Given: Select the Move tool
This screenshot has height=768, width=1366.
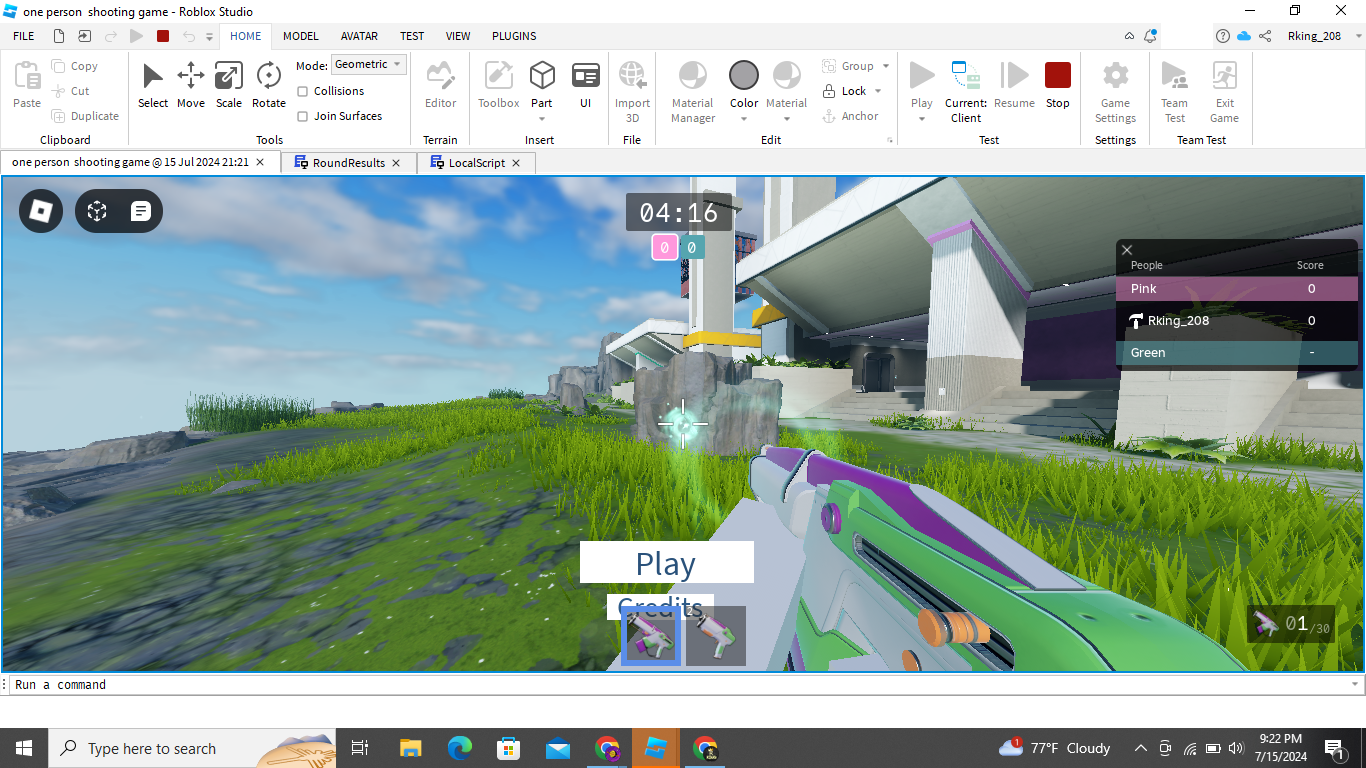Looking at the screenshot, I should pos(190,87).
